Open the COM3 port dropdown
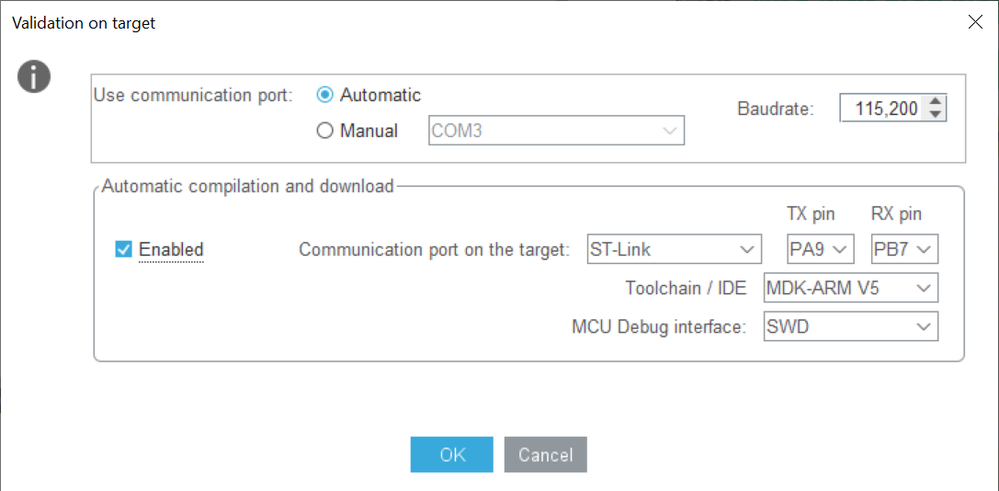This screenshot has width=999, height=491. pyautogui.click(x=556, y=131)
